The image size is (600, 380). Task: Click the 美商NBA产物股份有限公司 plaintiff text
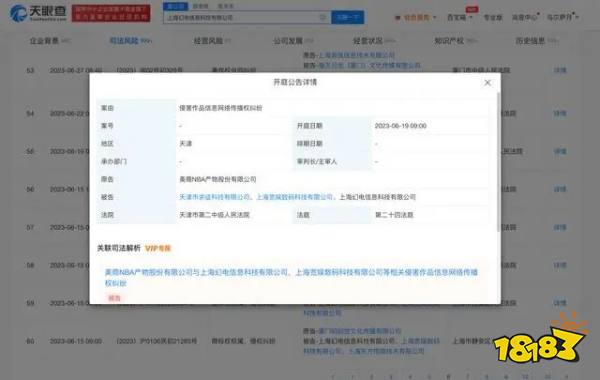click(218, 179)
